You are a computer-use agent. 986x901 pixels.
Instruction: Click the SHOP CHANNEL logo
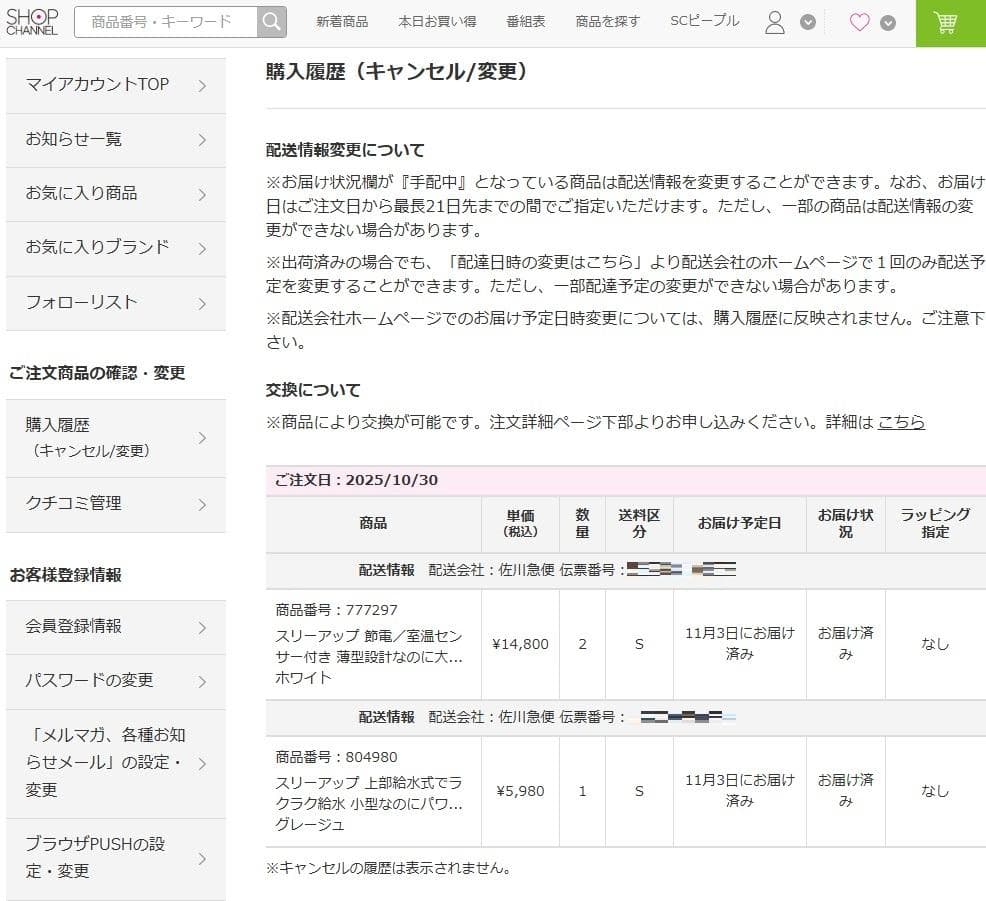pyautogui.click(x=33, y=21)
